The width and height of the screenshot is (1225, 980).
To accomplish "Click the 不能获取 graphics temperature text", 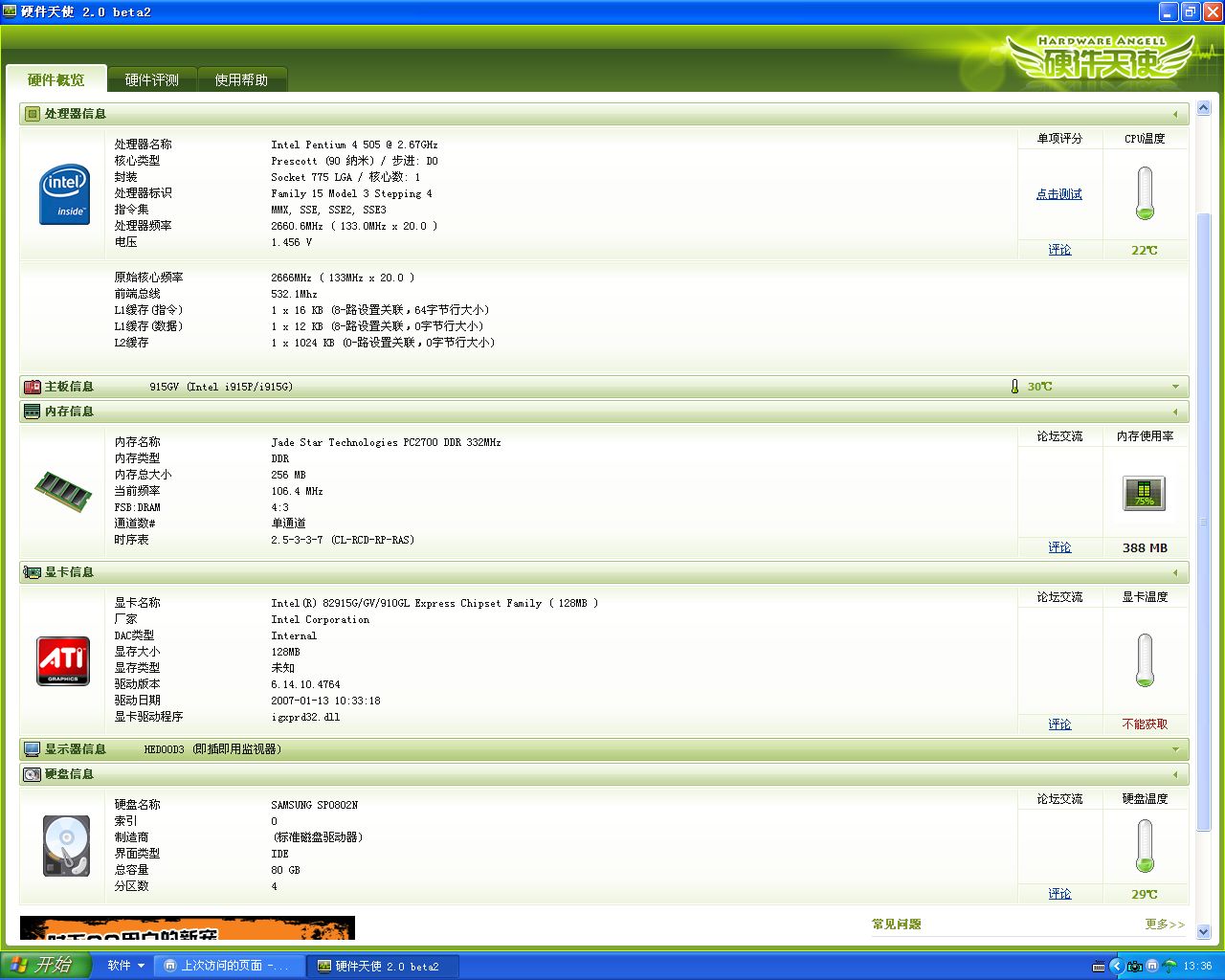I will point(1145,724).
